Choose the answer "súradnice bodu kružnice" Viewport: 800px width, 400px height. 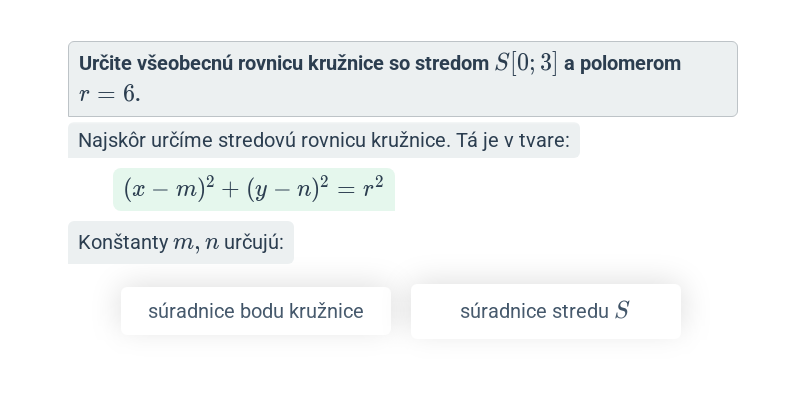click(x=256, y=311)
